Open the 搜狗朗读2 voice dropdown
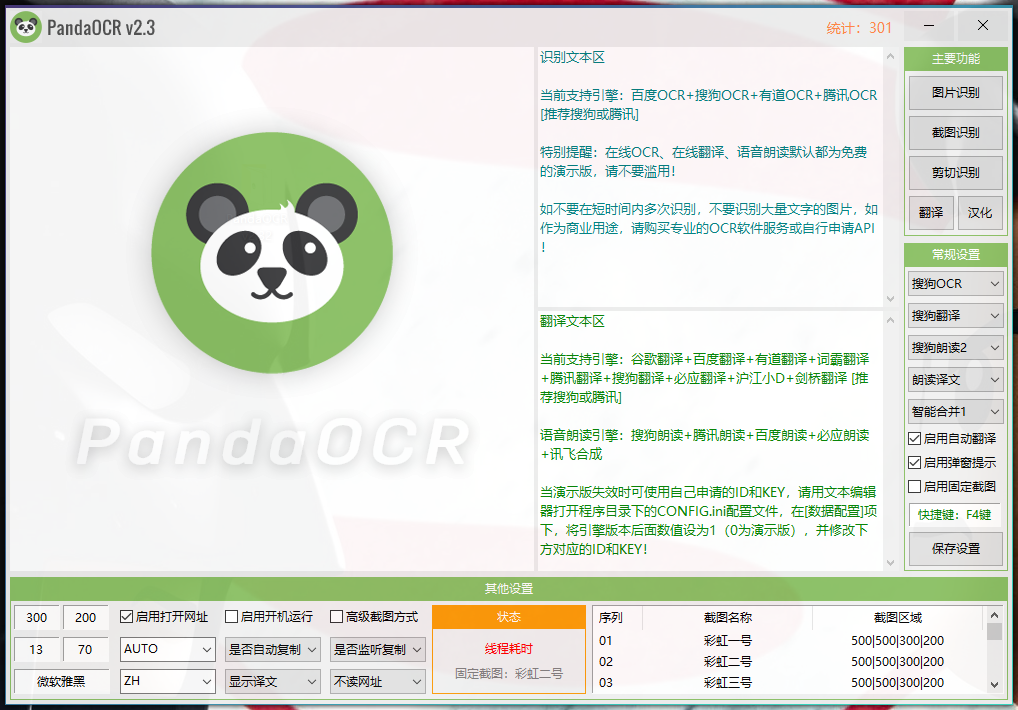Screen dimensions: 1018x710 click(955, 347)
